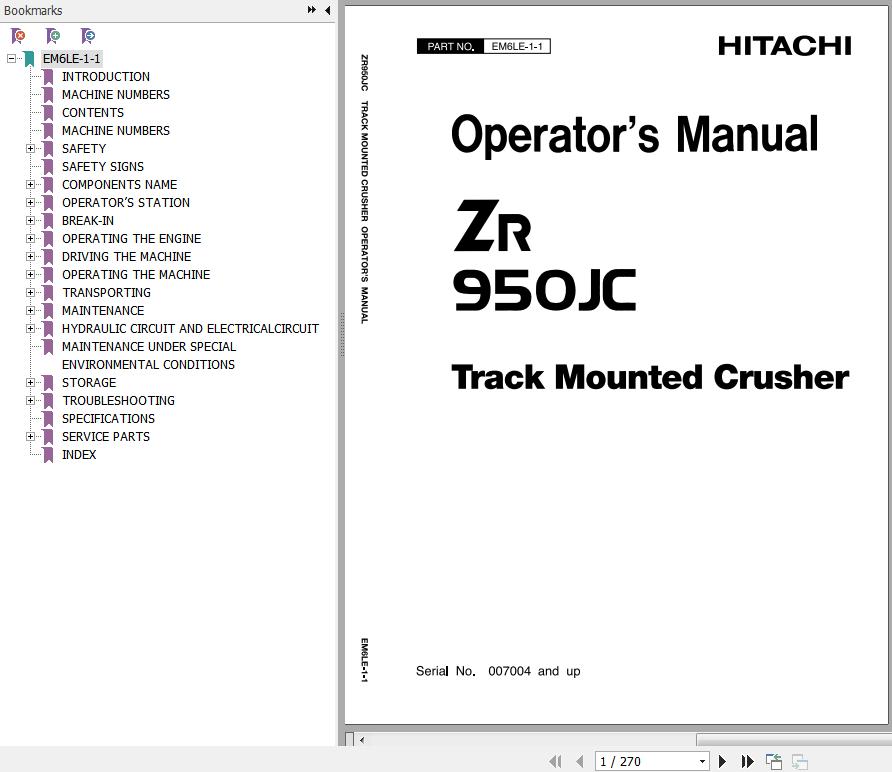Click the INDEX bookmark ribbon icon
The image size is (892, 772).
click(x=48, y=455)
